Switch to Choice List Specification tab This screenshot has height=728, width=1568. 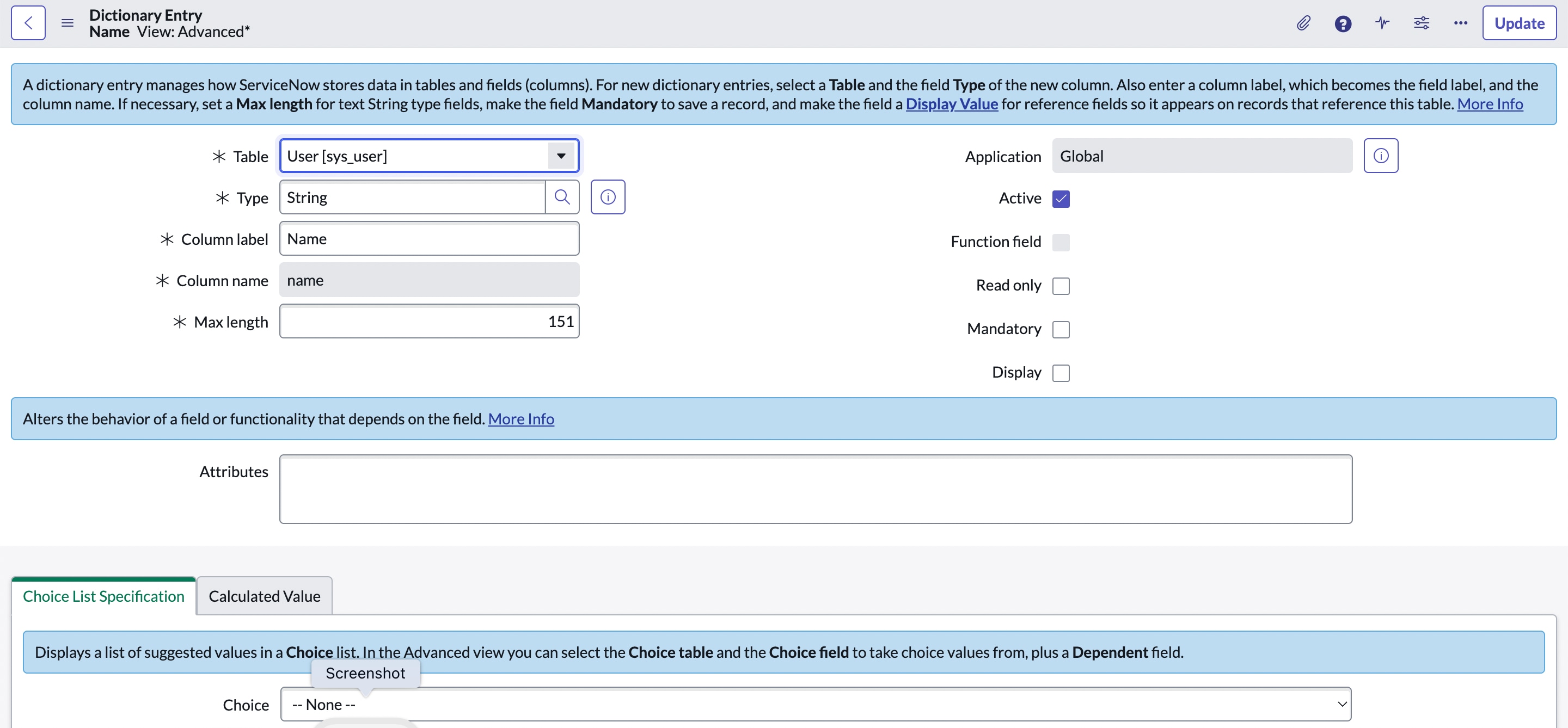pyautogui.click(x=103, y=596)
